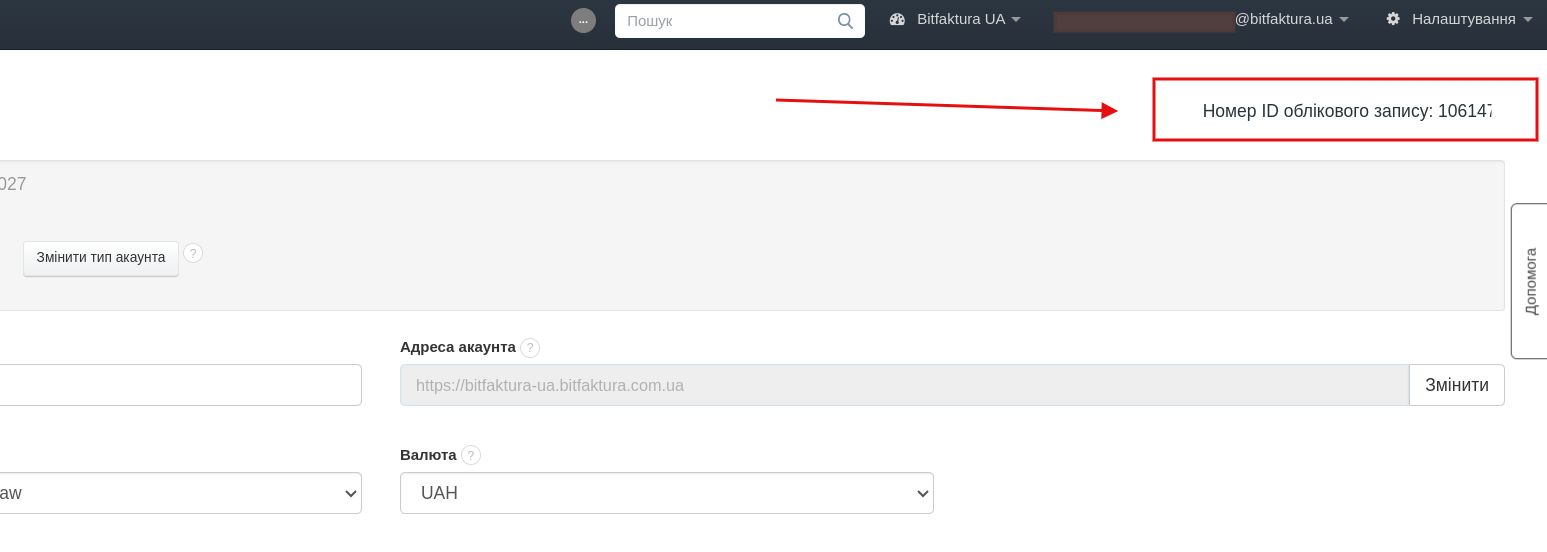Open the Налаштування settings menu
The height and width of the screenshot is (552, 1547).
(1463, 19)
